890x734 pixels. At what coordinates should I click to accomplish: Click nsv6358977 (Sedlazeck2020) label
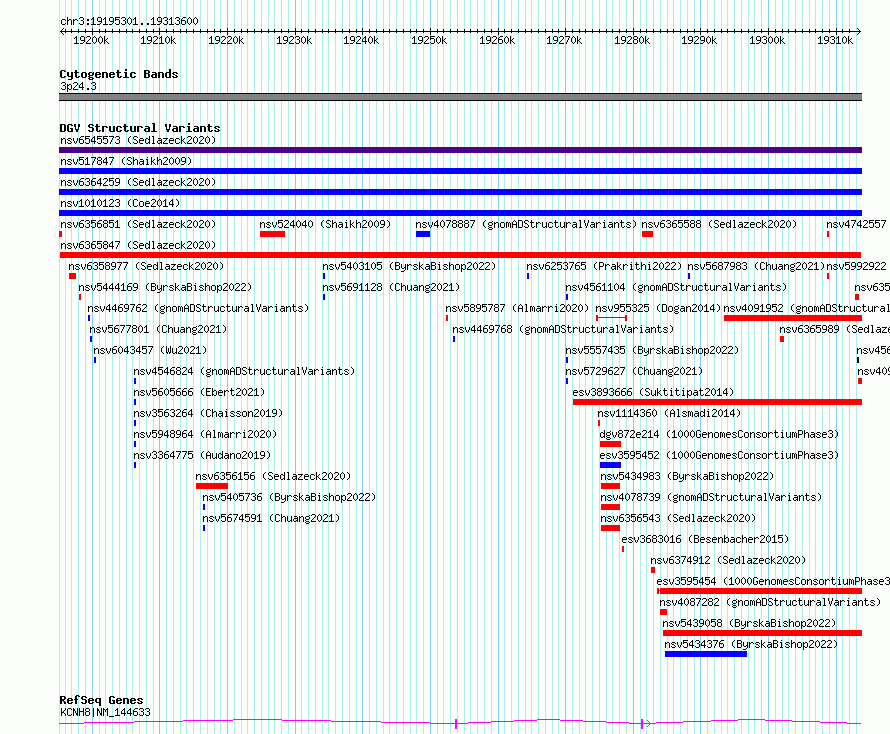[x=146, y=266]
